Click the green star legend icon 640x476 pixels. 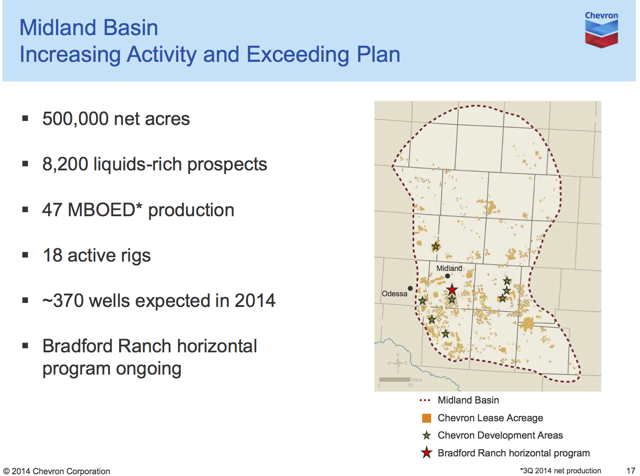coord(427,435)
